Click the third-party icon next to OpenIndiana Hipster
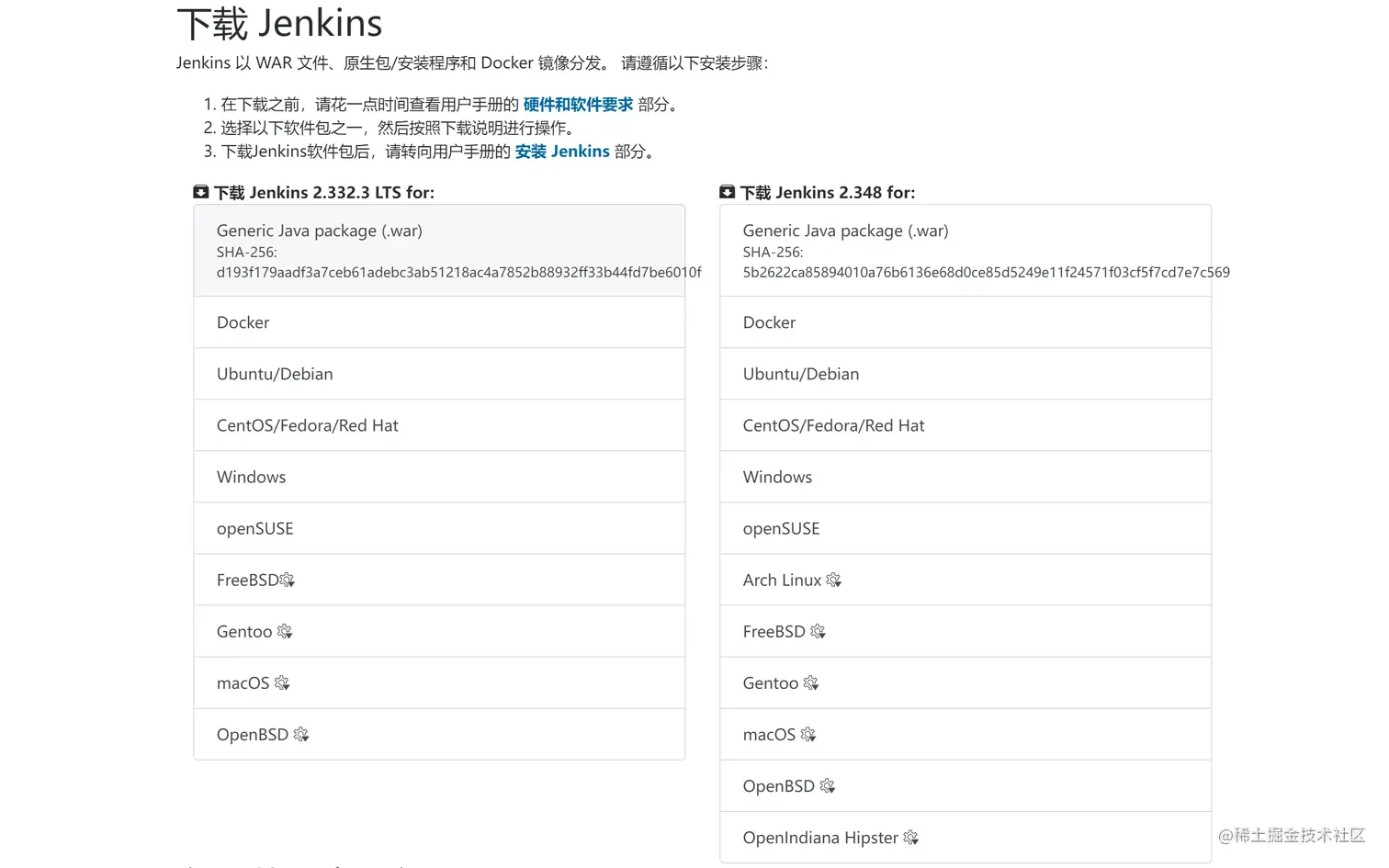Screen dimensions: 1389x868 [x=911, y=837]
